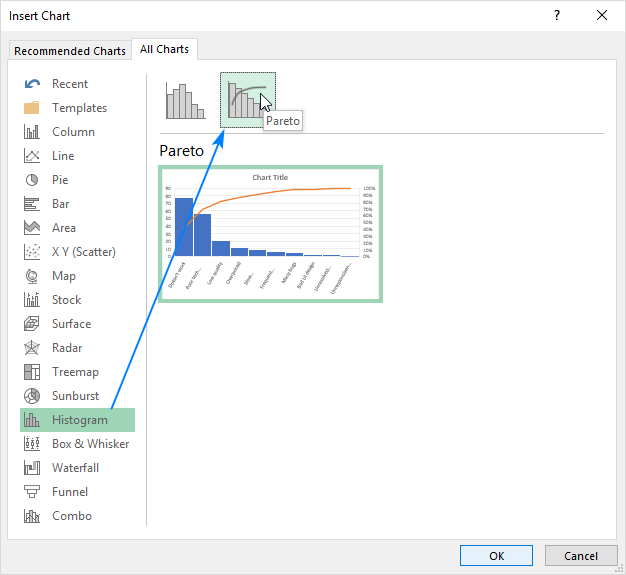Click the Chart Title text in preview

(270, 177)
